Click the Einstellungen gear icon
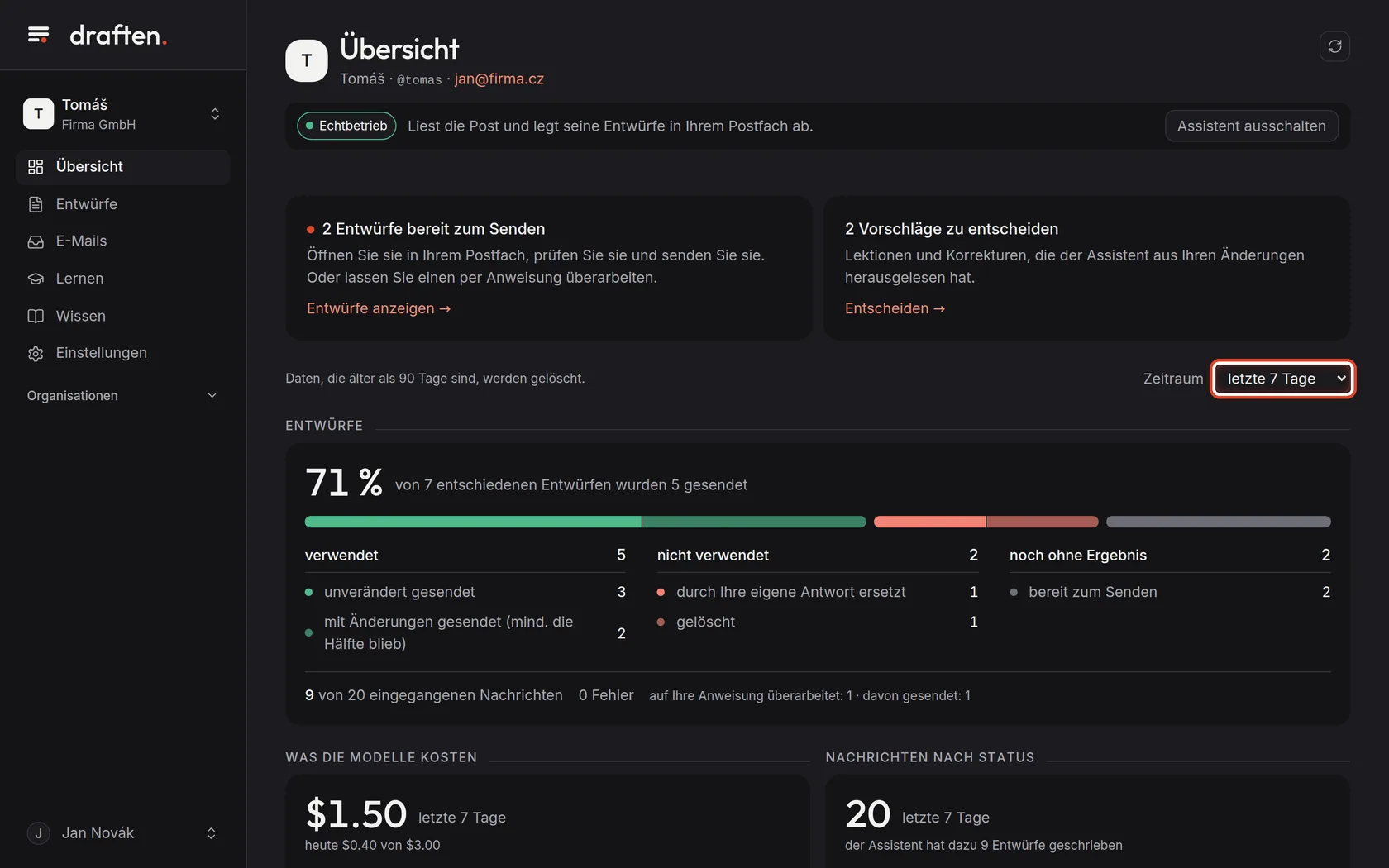Screen dimensions: 1389x868 [36, 353]
